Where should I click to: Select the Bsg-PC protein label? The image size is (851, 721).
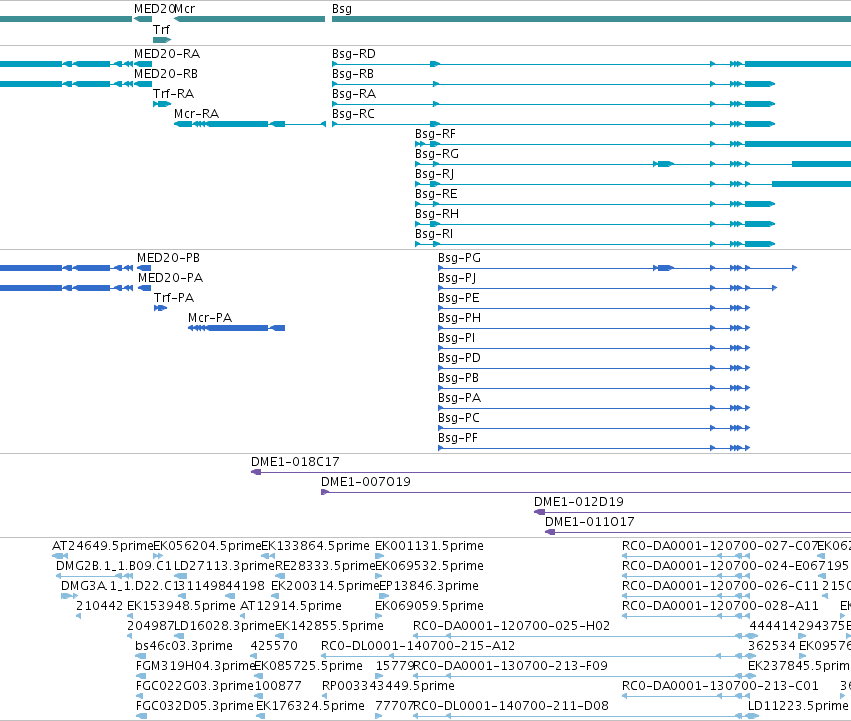[459, 419]
